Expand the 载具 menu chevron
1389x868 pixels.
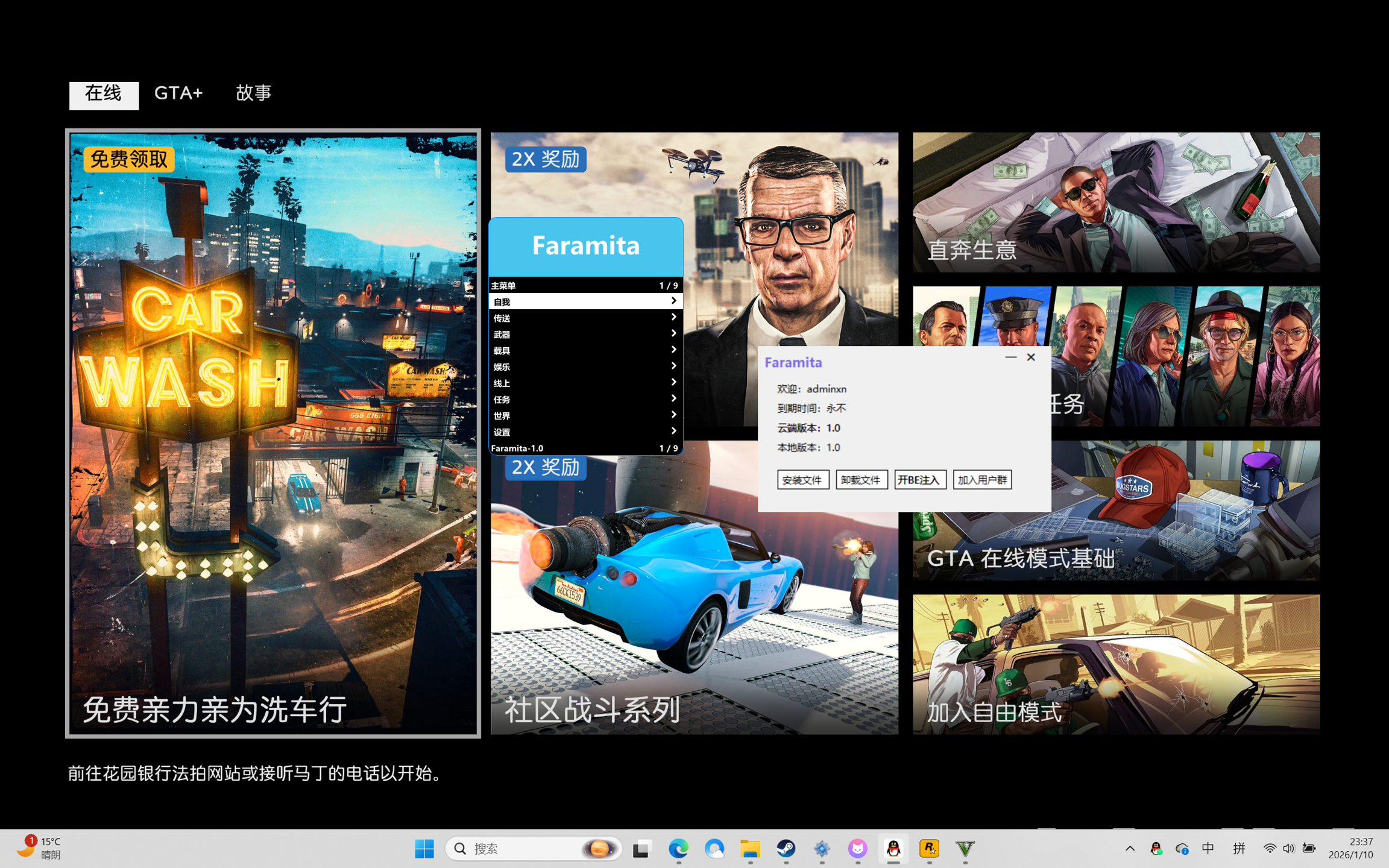tap(673, 350)
